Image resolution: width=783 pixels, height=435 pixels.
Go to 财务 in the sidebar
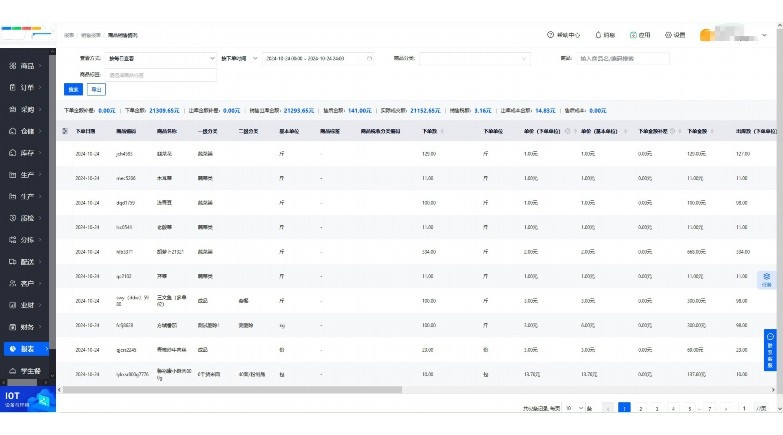(x=25, y=327)
